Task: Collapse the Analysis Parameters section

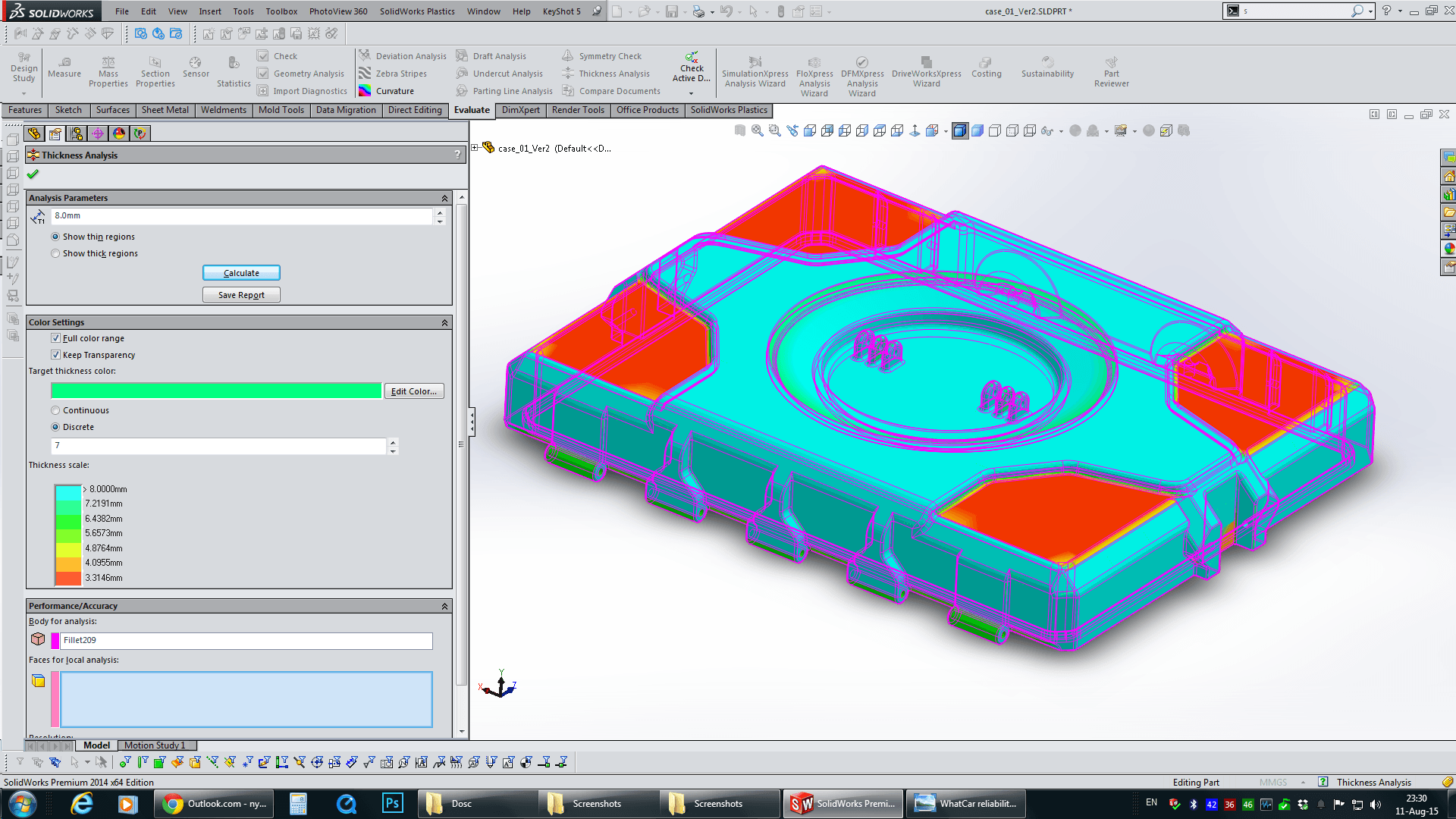Action: tap(444, 198)
